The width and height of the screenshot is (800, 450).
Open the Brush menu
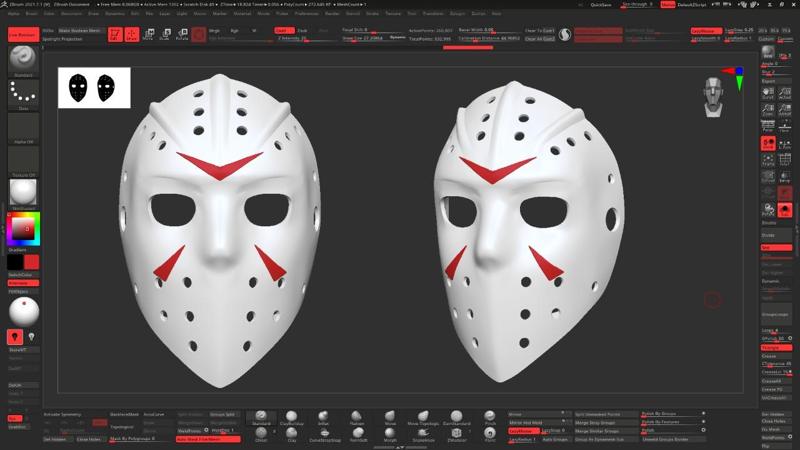[32, 14]
